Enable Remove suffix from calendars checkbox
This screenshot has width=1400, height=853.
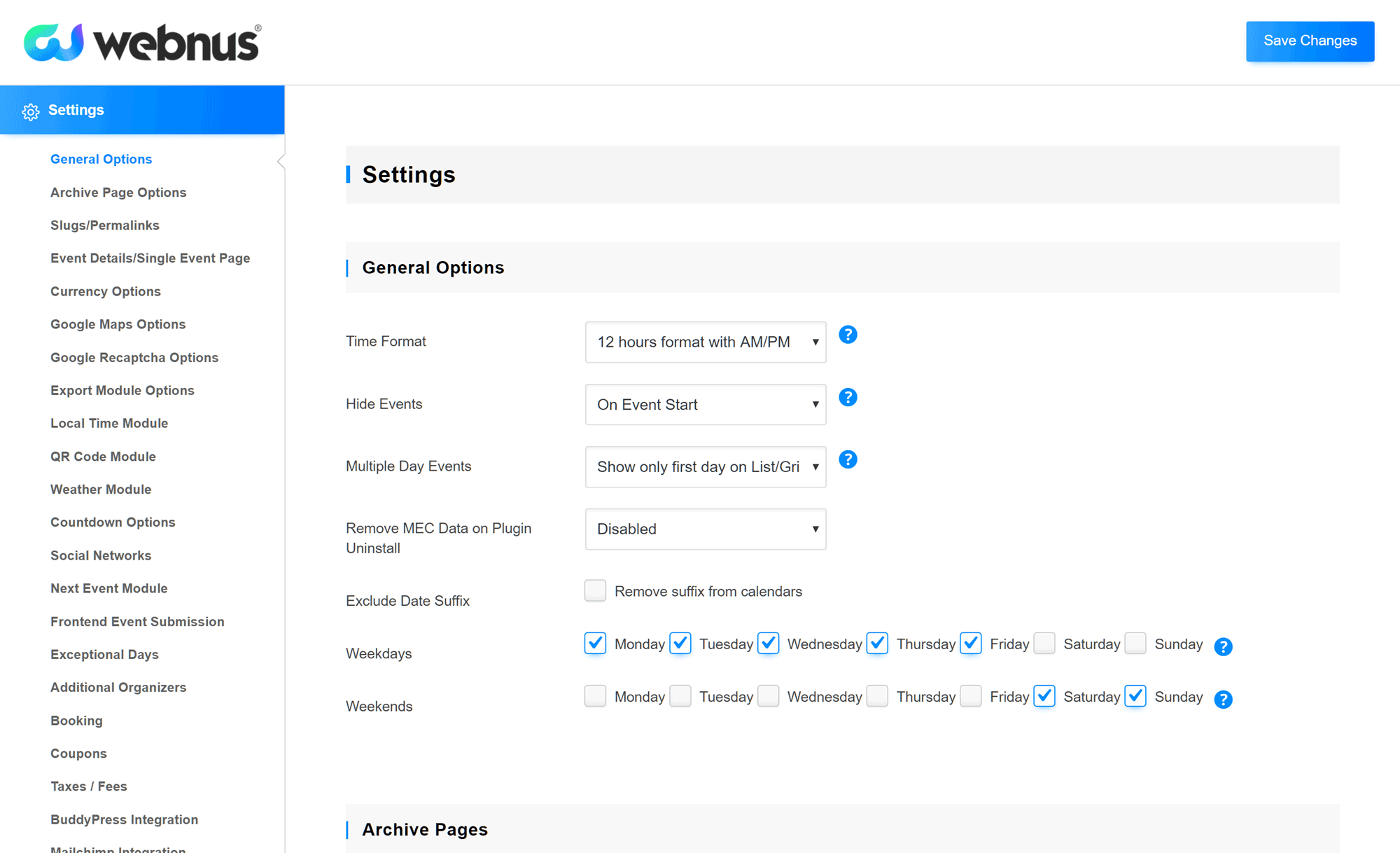click(x=595, y=590)
